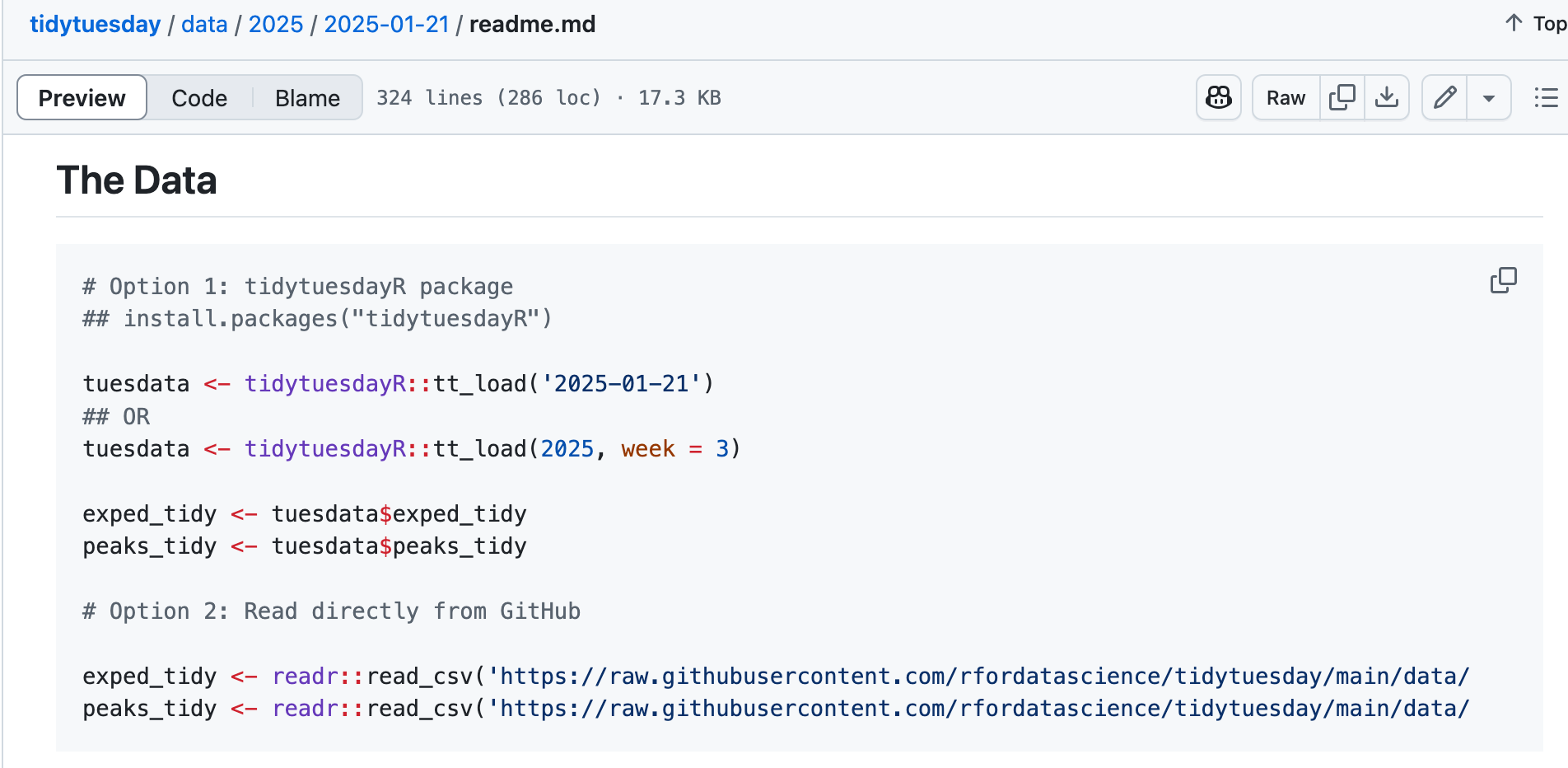Screen dimensions: 1568x768
Task: Edit this file with pencil icon
Action: point(1444,98)
